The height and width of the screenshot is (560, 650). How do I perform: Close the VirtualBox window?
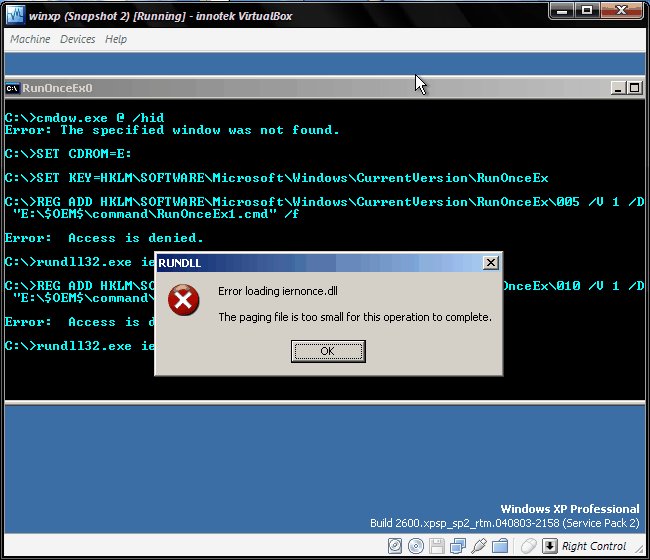(621, 11)
